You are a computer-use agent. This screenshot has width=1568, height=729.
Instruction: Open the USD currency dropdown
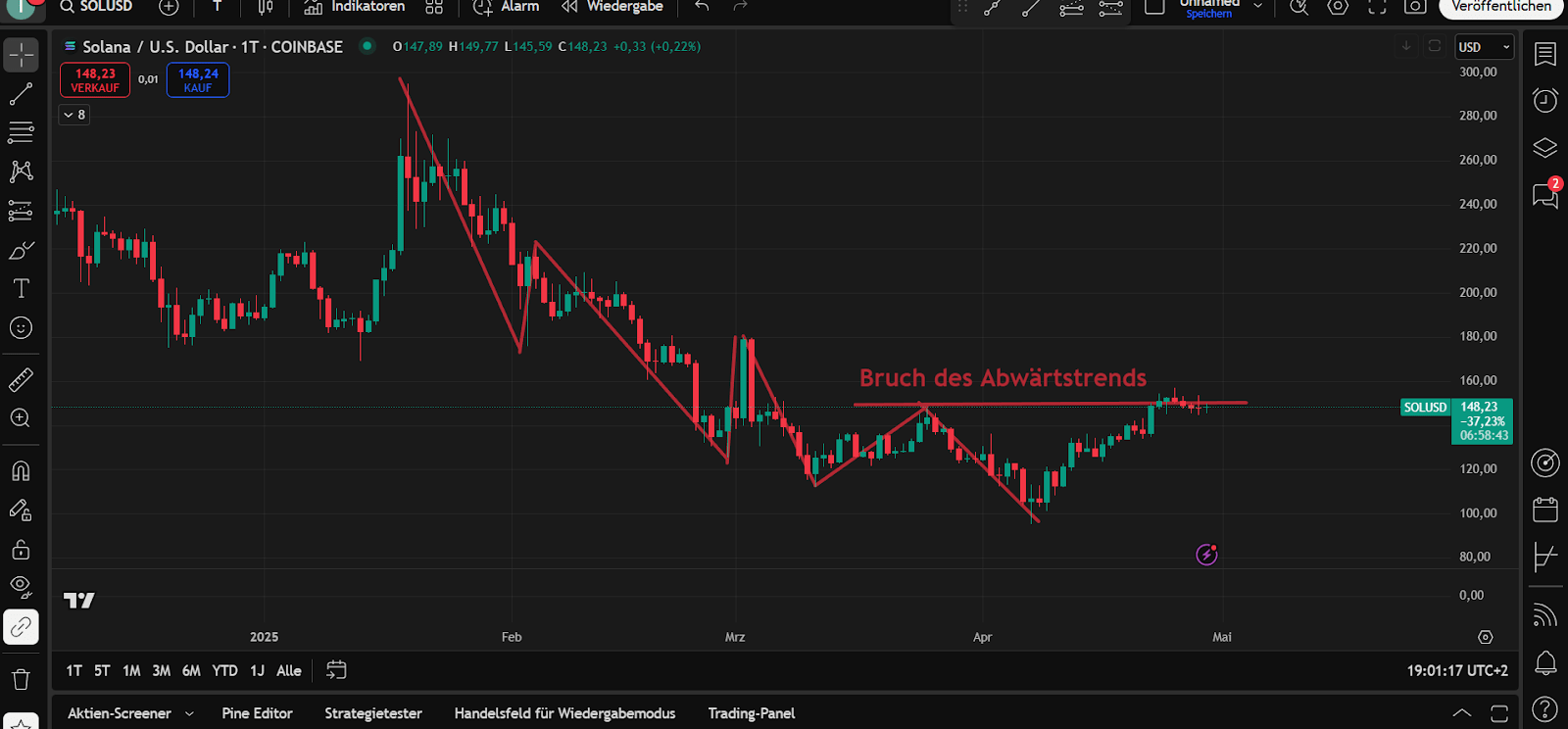pyautogui.click(x=1484, y=47)
